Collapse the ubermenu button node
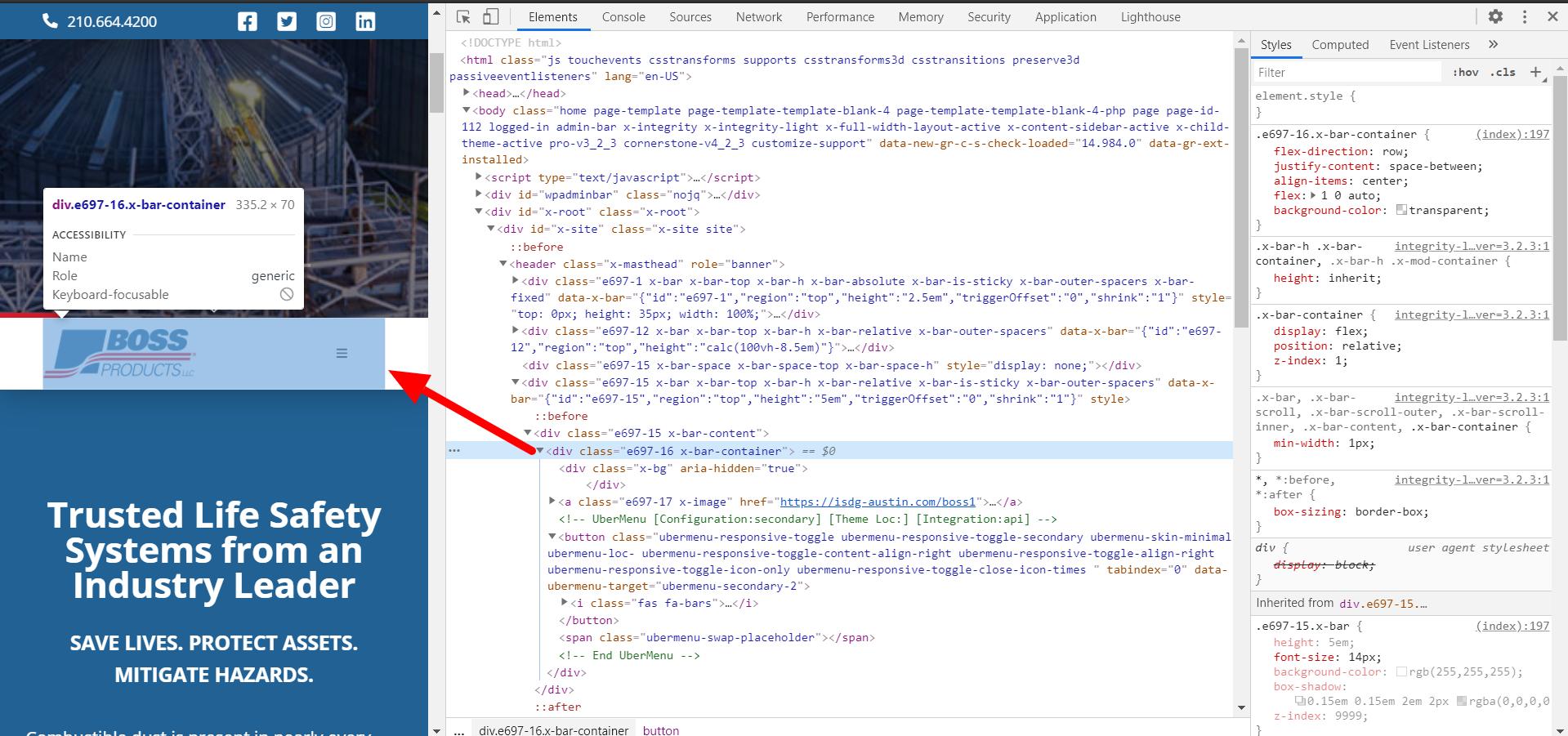 [552, 537]
